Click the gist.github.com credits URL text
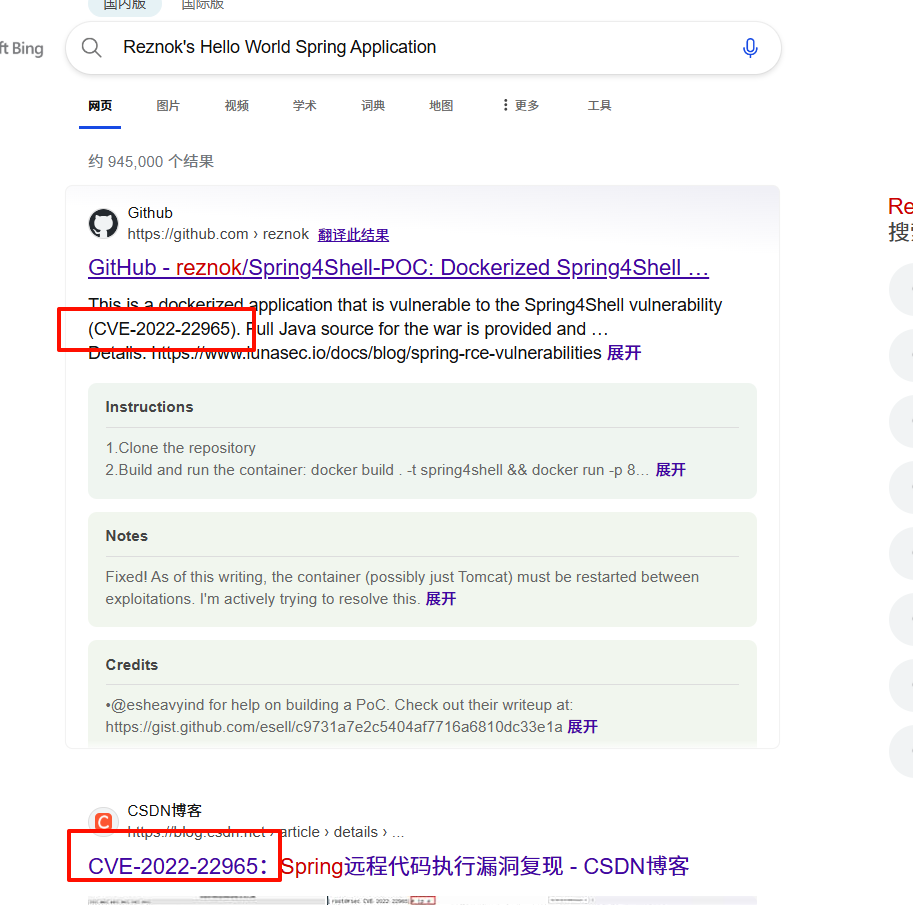913x905 pixels. (x=334, y=727)
